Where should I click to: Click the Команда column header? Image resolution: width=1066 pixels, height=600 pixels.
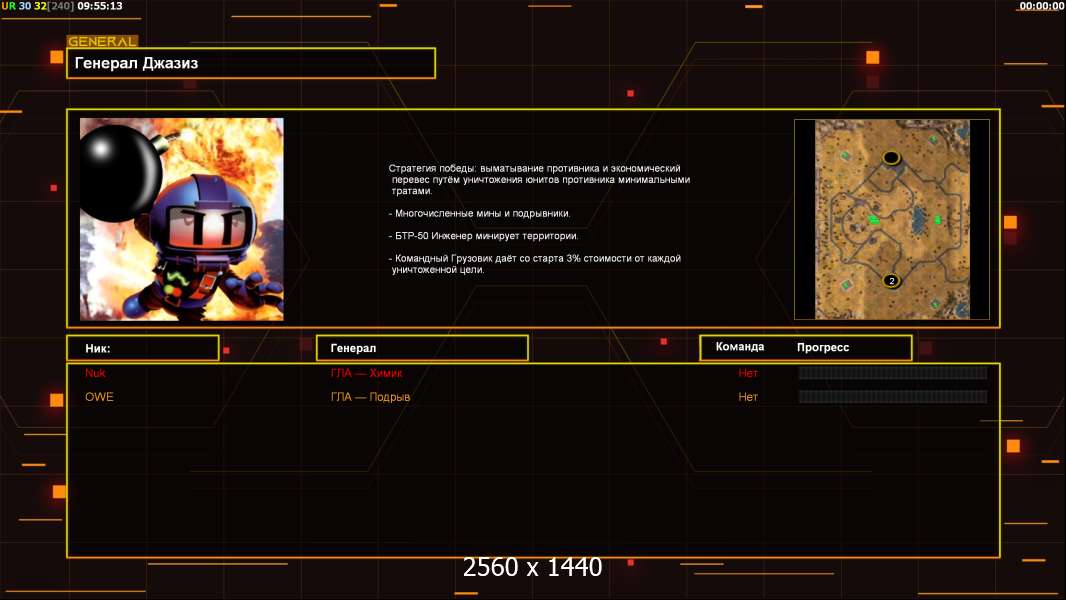(x=740, y=347)
